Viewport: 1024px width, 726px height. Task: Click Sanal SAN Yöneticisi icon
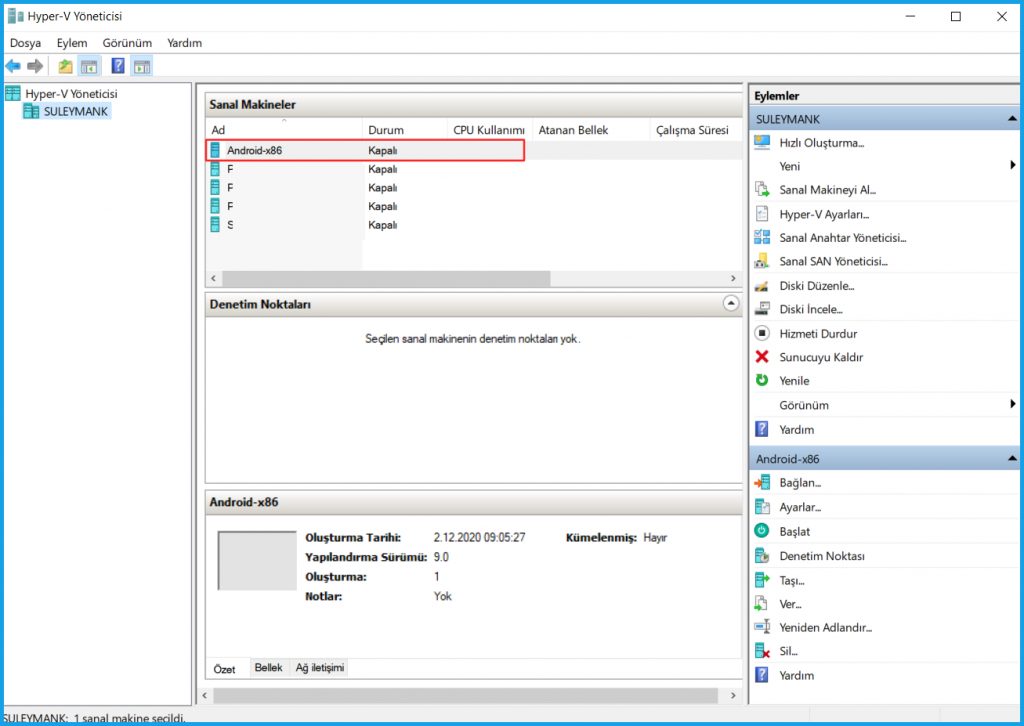761,261
